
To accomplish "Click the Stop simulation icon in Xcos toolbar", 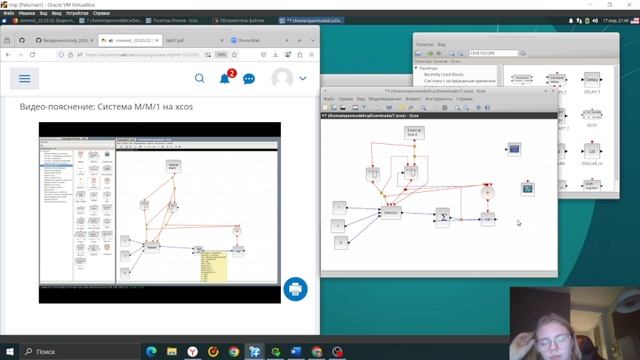I will [x=445, y=108].
